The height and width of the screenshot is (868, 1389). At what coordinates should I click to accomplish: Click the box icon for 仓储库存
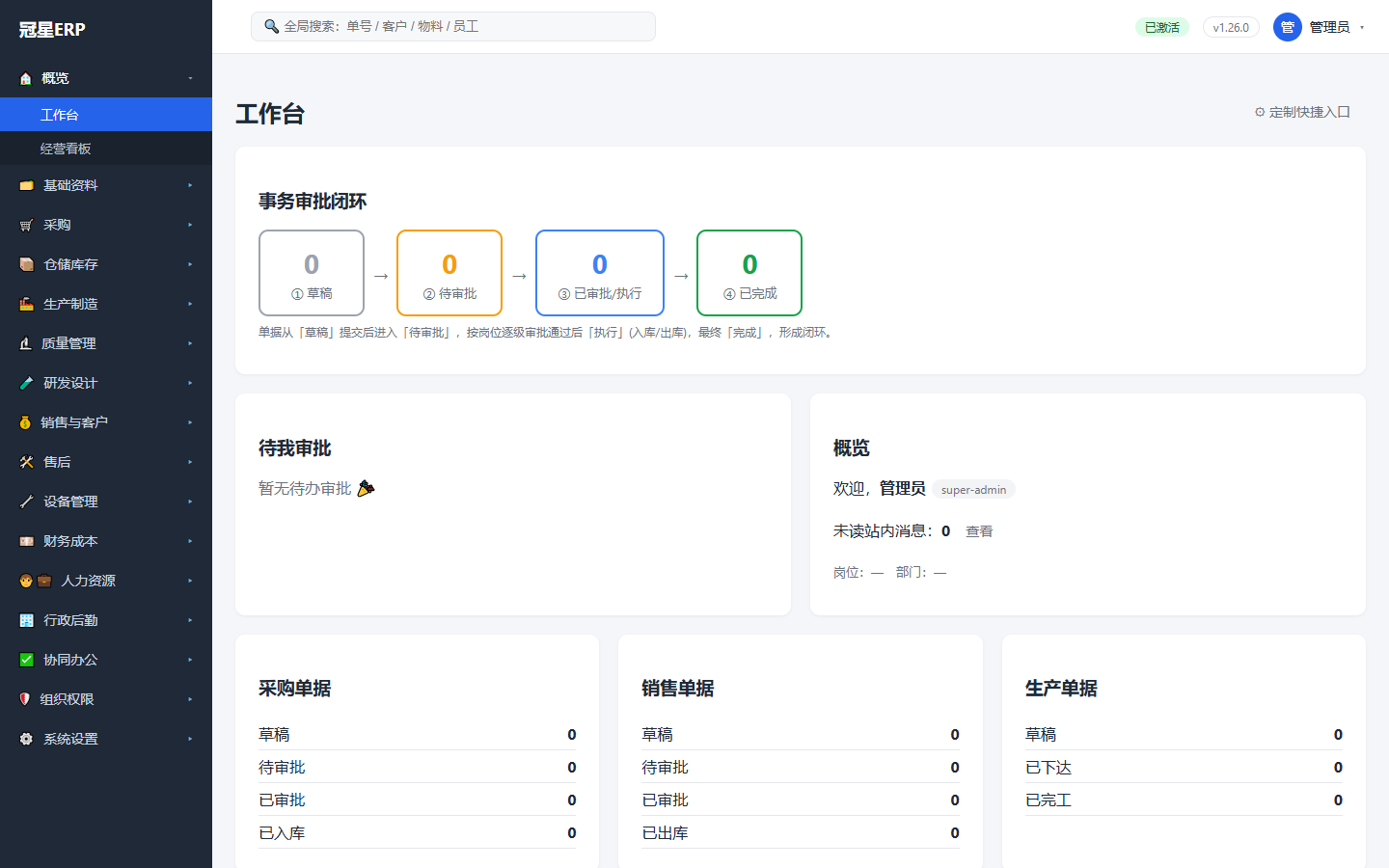coord(26,264)
